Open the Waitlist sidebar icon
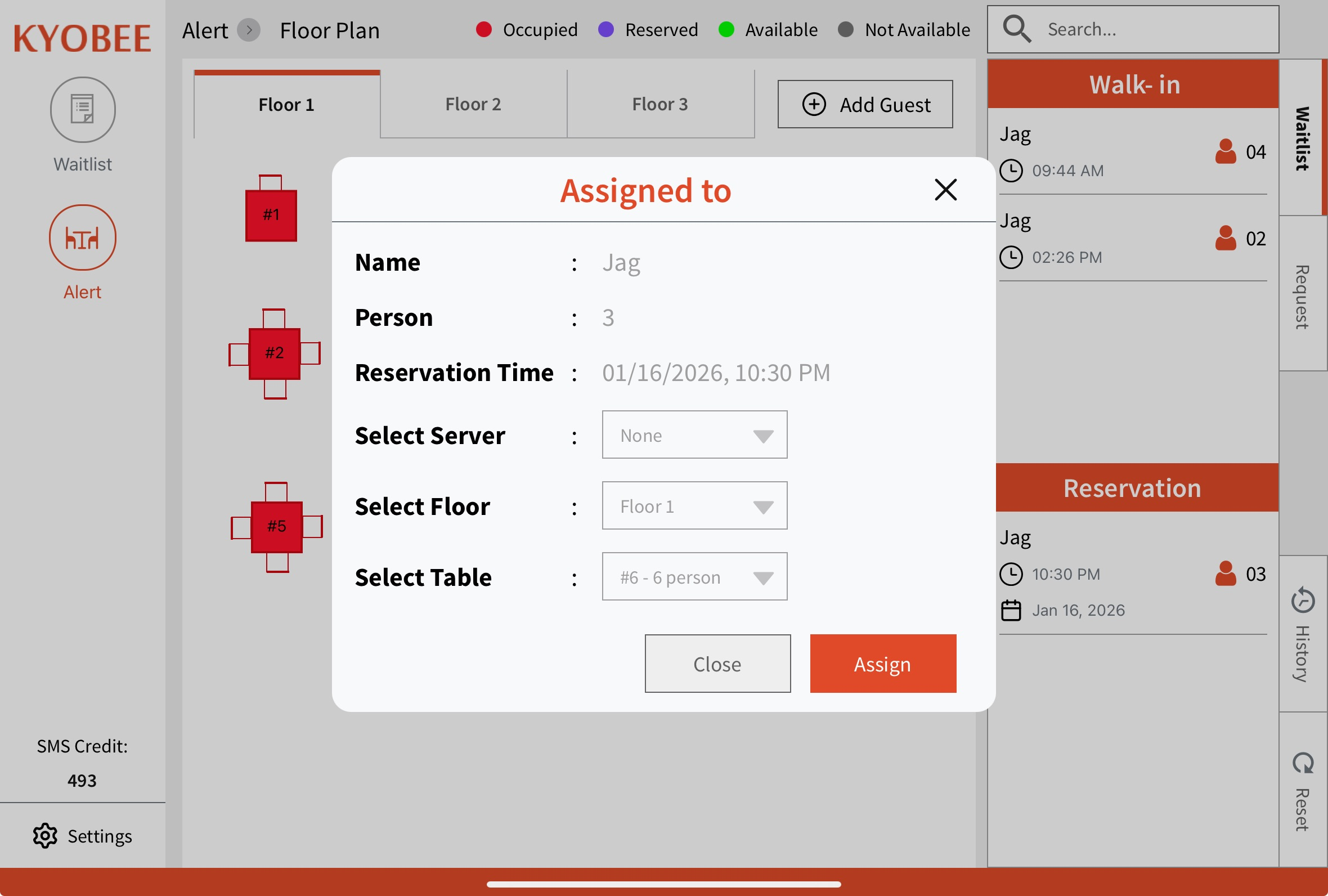Screen dimensions: 1328x896 pyautogui.click(x=83, y=110)
